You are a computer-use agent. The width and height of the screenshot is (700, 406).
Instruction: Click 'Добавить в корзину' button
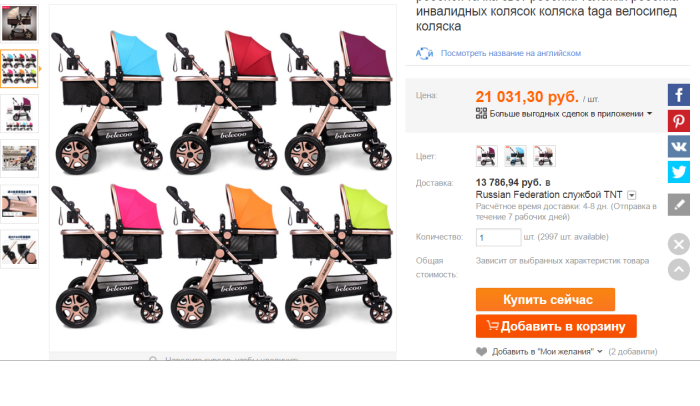pos(556,326)
